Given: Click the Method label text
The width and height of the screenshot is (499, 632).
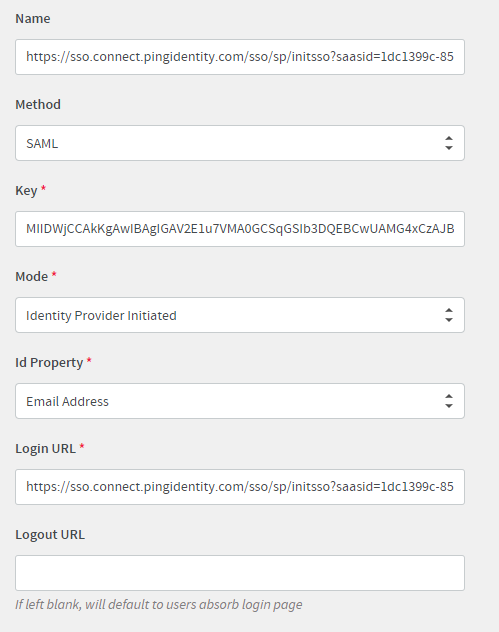Looking at the screenshot, I should [x=38, y=104].
